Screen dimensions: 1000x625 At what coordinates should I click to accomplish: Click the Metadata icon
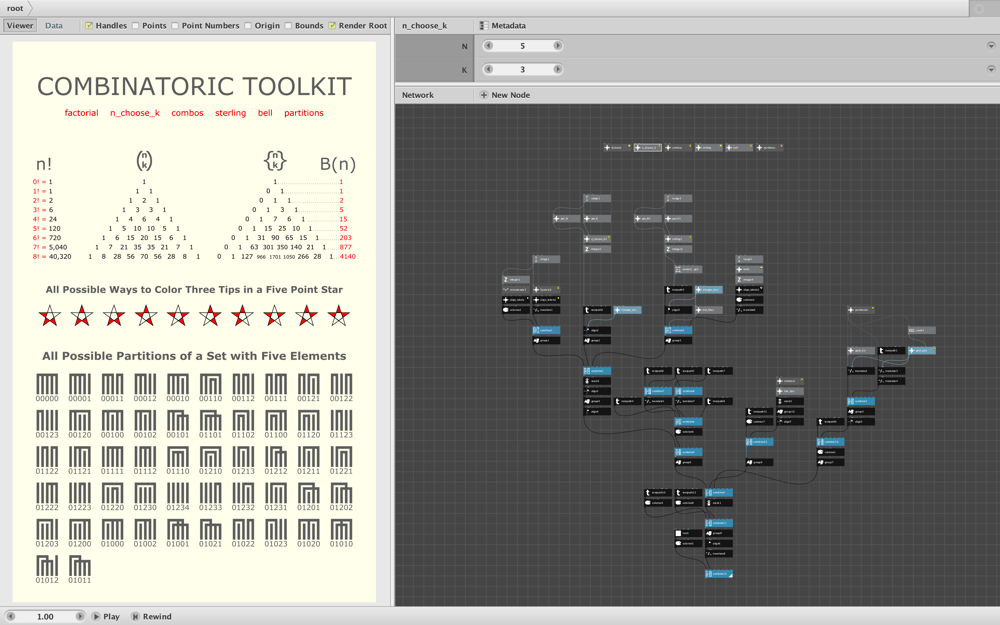pyautogui.click(x=483, y=26)
